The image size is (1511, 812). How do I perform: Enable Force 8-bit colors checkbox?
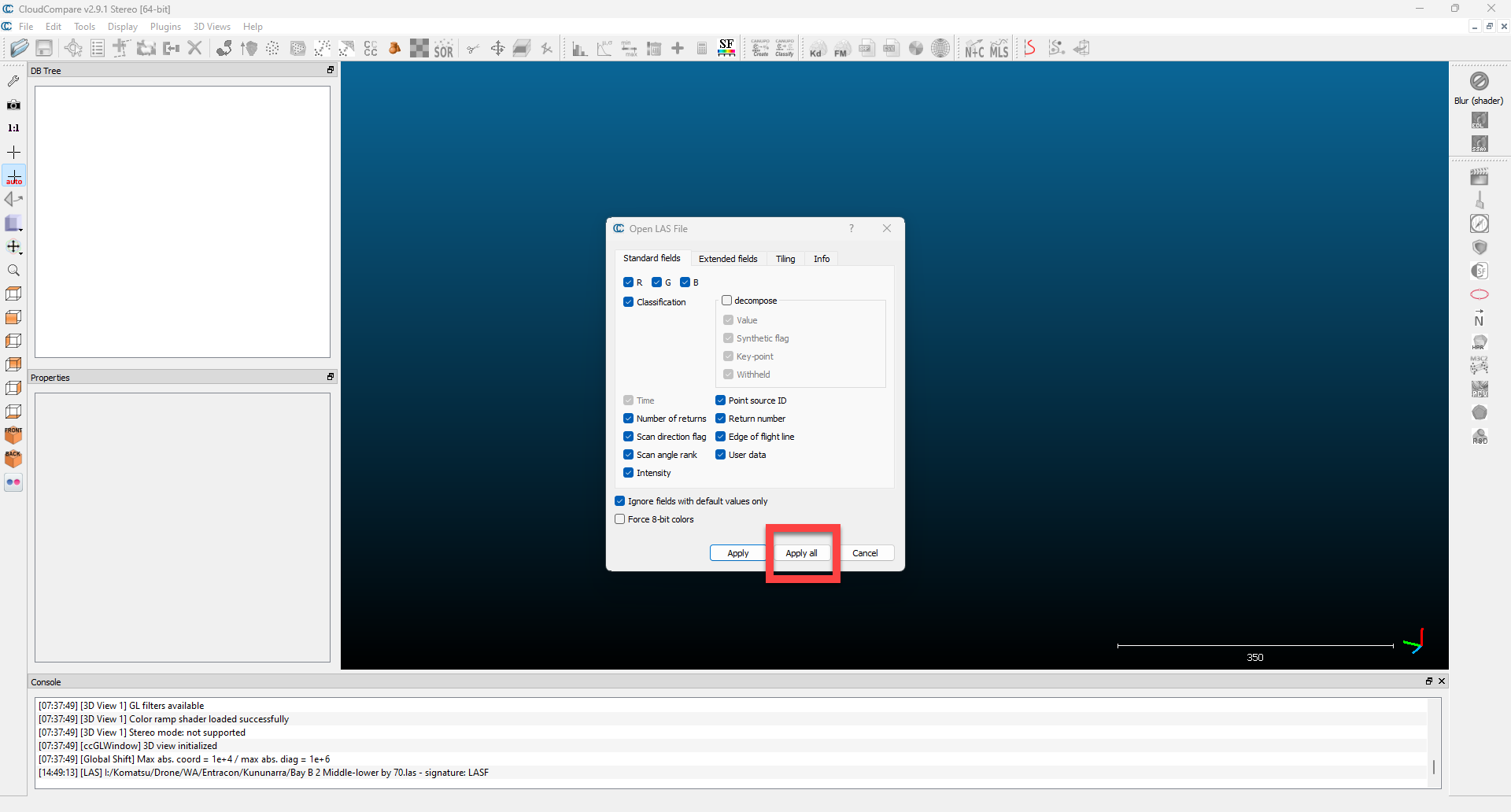click(619, 519)
